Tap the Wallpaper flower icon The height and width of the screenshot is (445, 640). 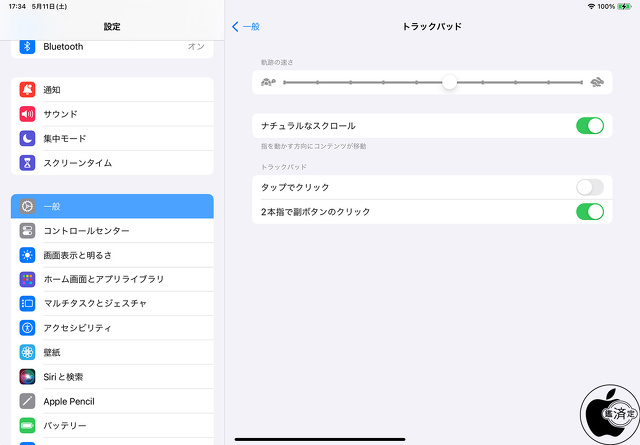pos(27,352)
